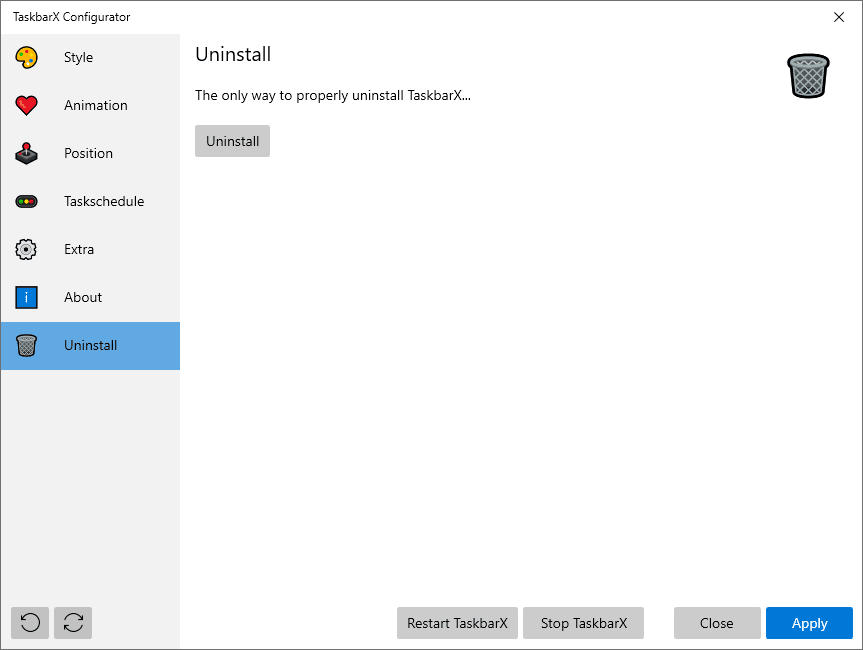The width and height of the screenshot is (863, 650).
Task: Restart TaskbarX using the bottom button
Action: (457, 623)
